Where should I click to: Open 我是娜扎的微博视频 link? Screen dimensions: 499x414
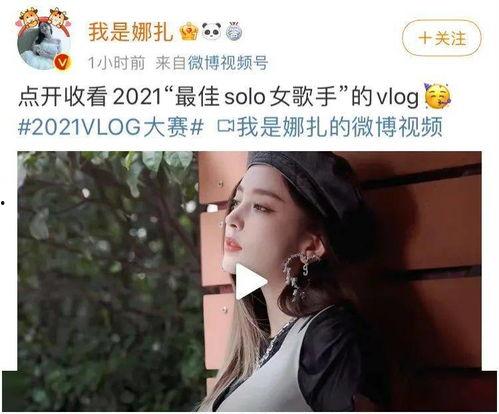click(x=340, y=127)
